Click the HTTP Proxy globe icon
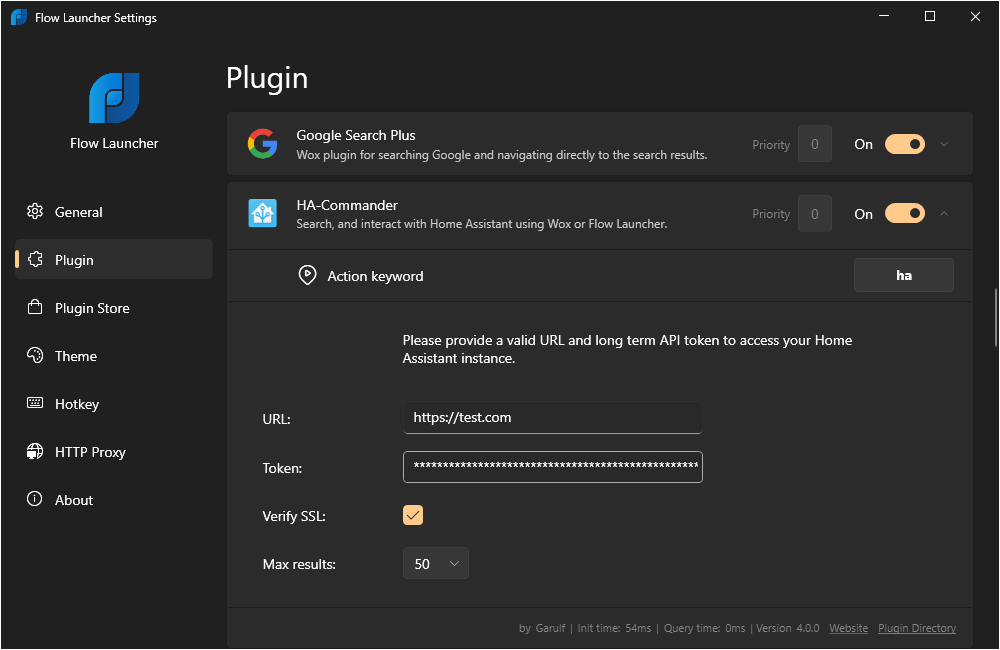 pos(36,452)
